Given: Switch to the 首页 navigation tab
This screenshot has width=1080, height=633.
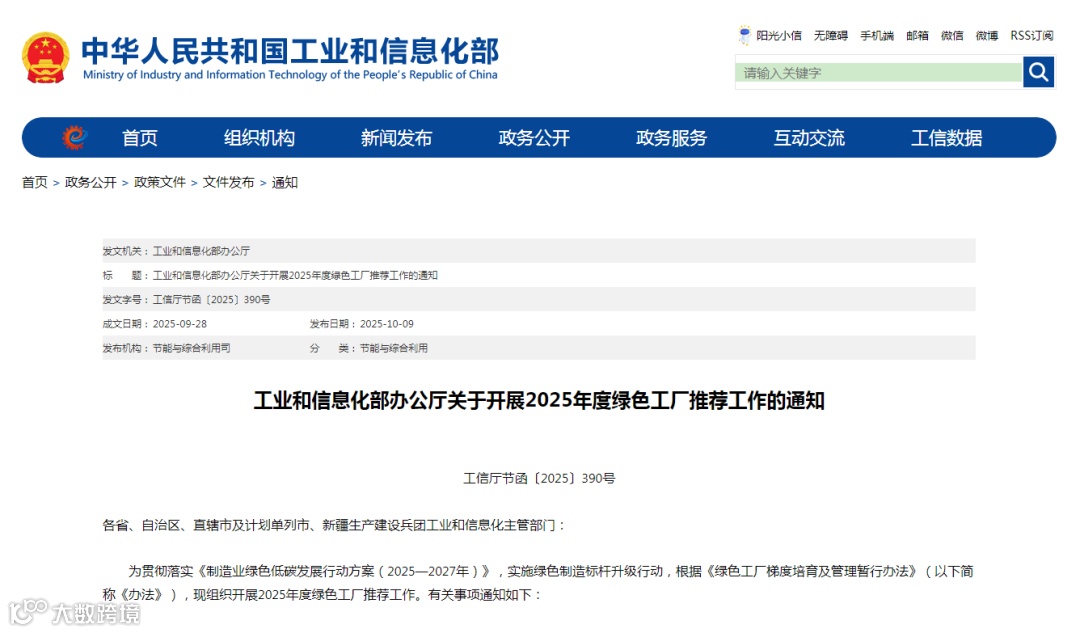Looking at the screenshot, I should [x=139, y=138].
